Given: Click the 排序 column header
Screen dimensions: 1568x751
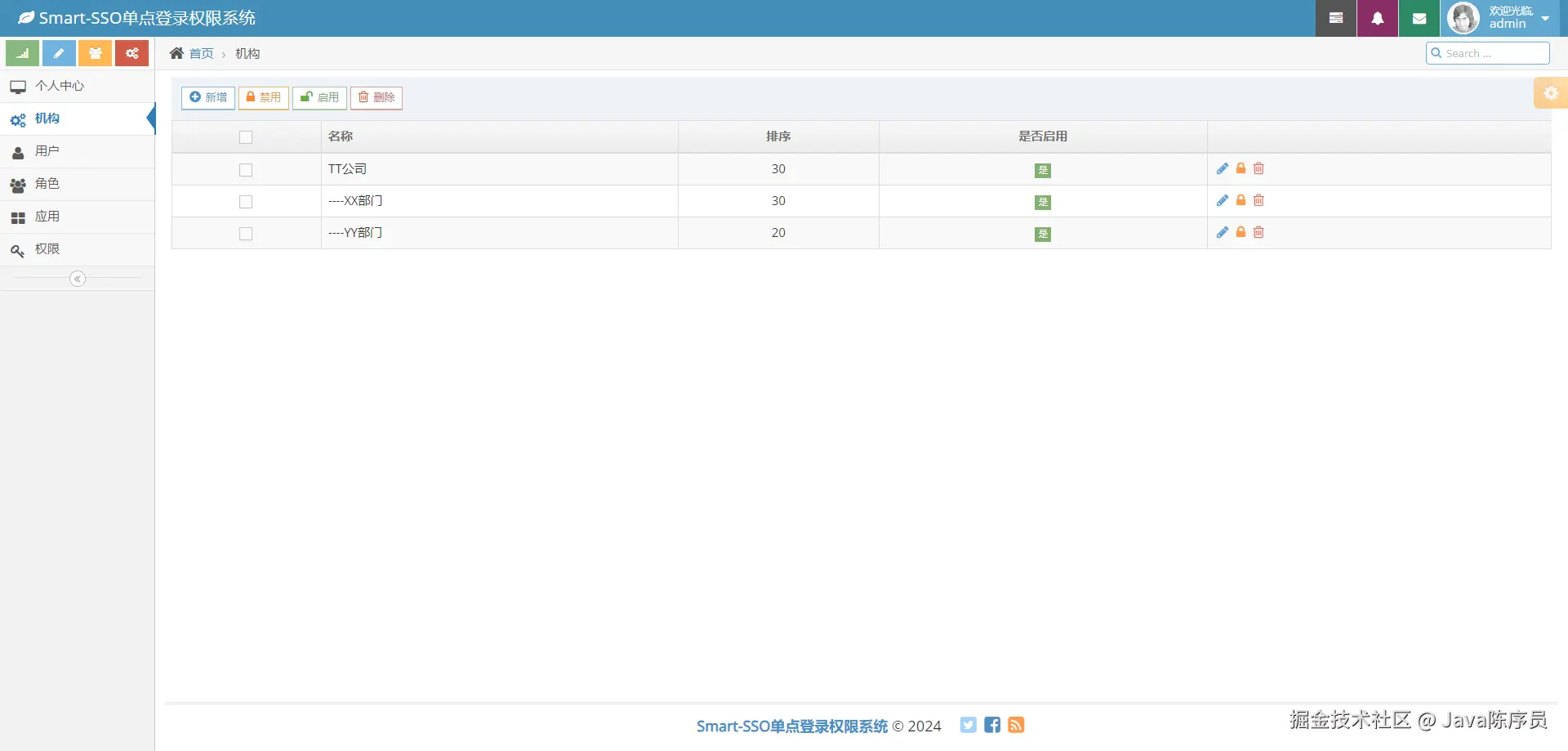Looking at the screenshot, I should pyautogui.click(x=778, y=136).
